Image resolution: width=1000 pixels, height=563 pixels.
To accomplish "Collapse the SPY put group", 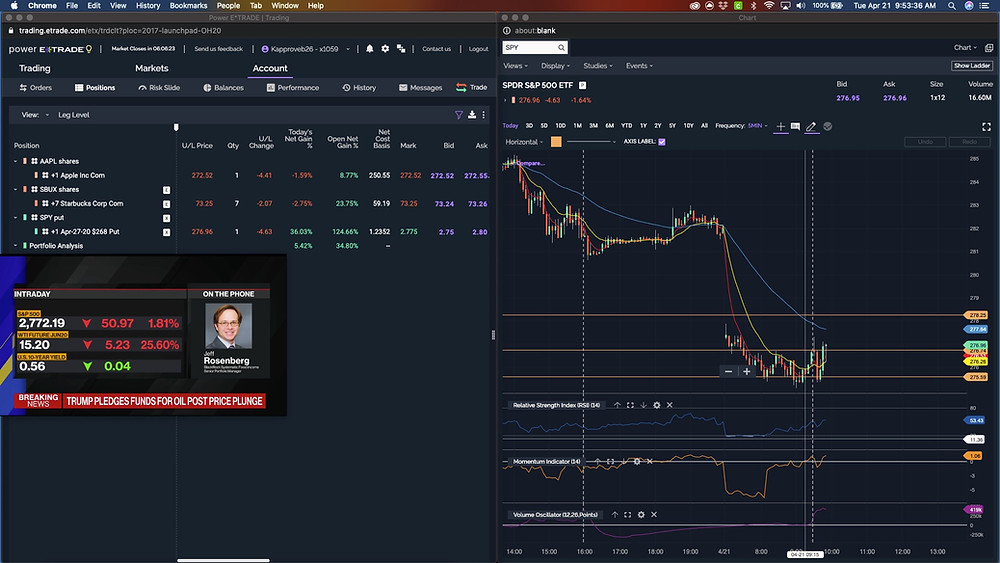I will pyautogui.click(x=16, y=217).
